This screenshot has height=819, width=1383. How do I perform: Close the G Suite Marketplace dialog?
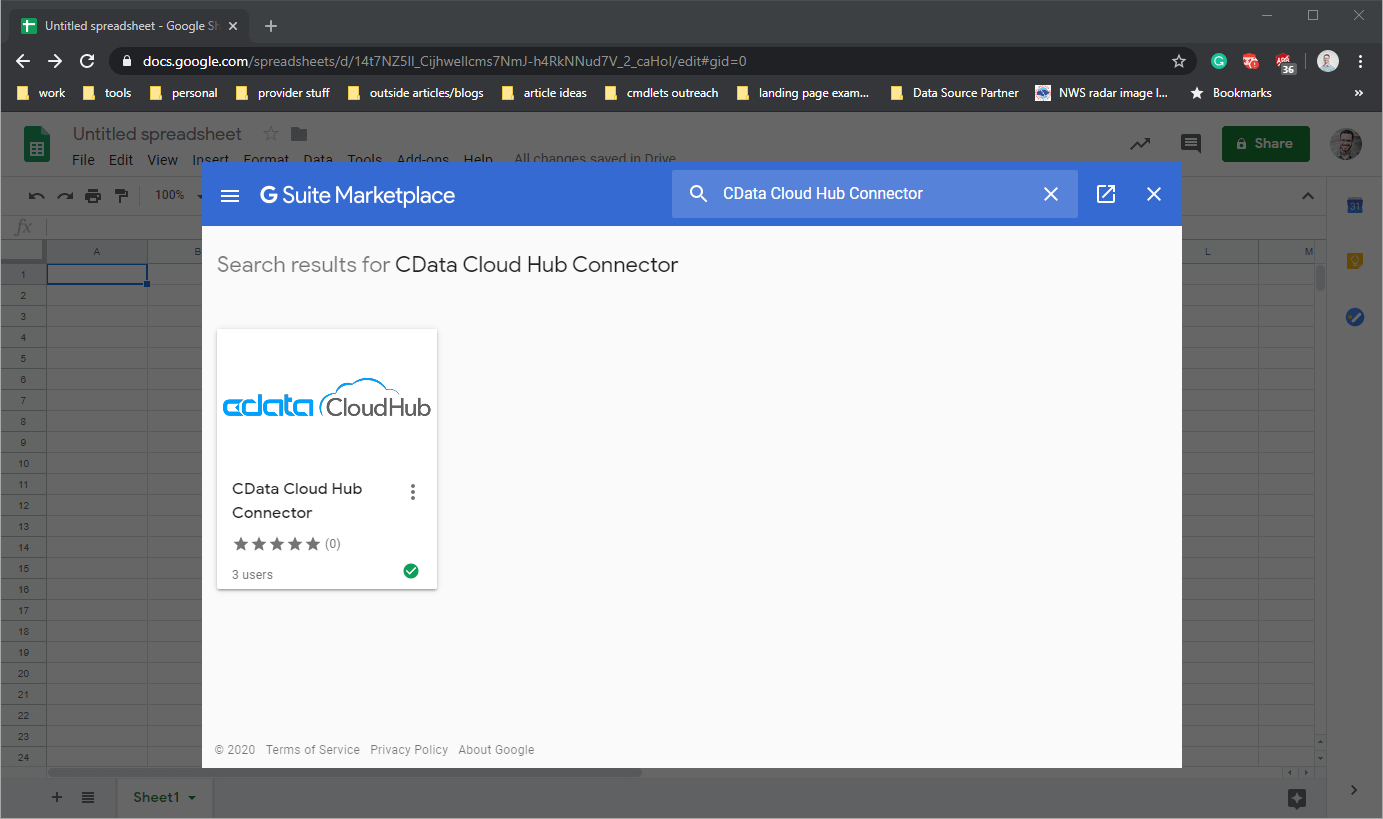pos(1153,194)
